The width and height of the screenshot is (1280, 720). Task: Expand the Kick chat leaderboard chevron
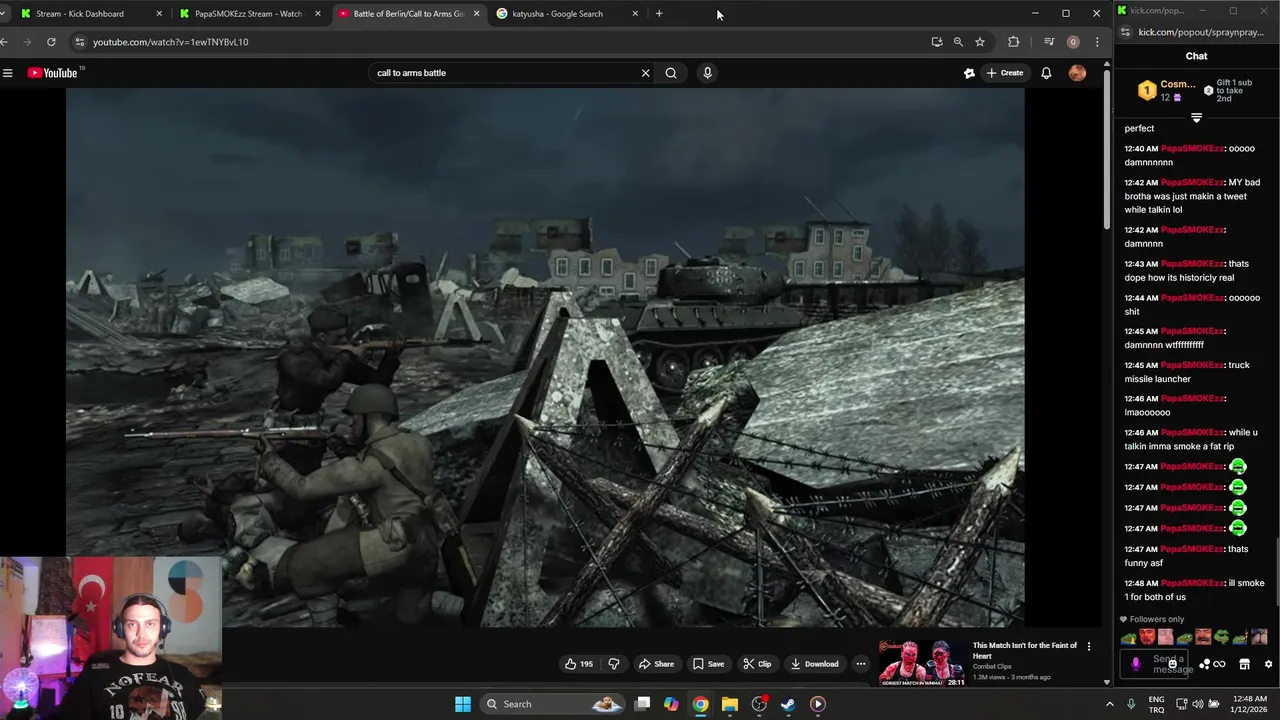1196,118
